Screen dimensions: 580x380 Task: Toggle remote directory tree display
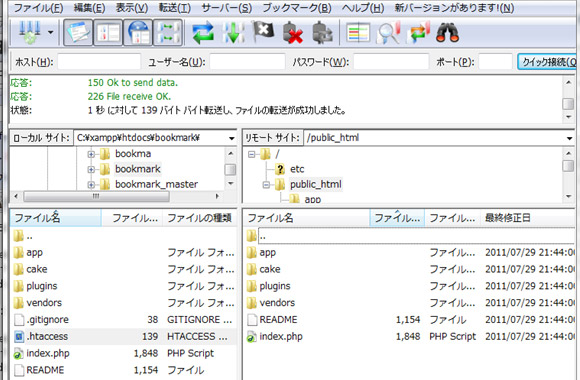pyautogui.click(x=138, y=33)
